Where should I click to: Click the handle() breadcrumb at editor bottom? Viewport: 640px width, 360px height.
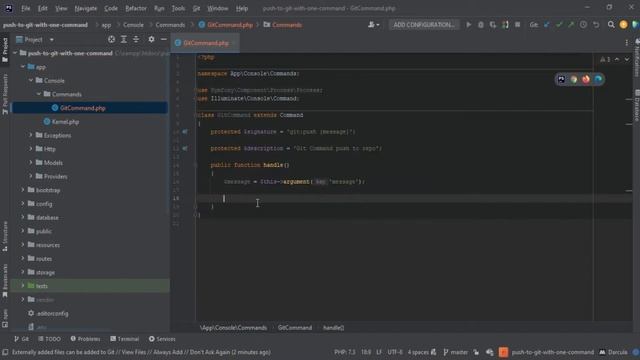(333, 327)
